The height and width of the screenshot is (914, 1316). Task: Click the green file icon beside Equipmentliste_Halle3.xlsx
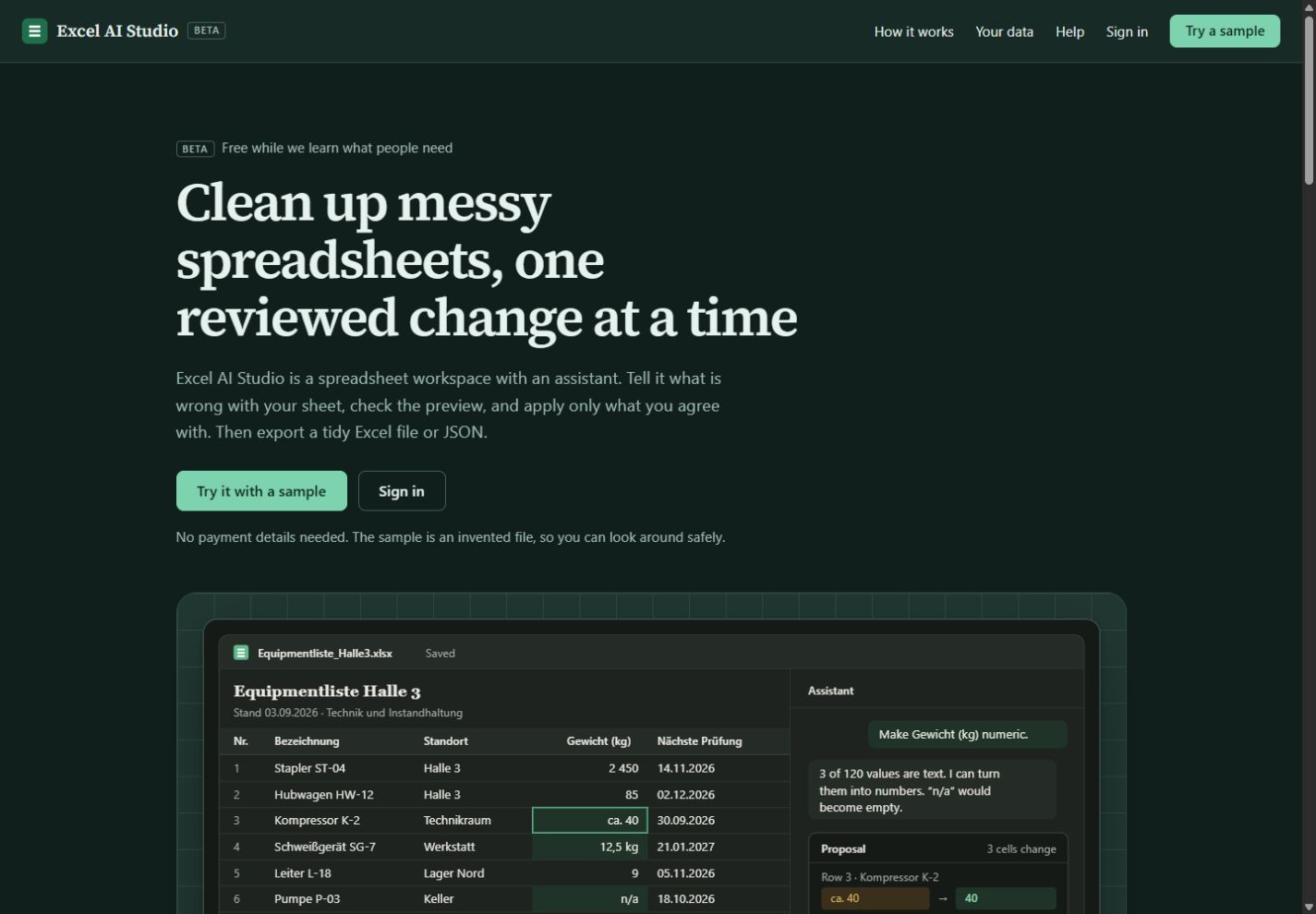click(x=241, y=653)
